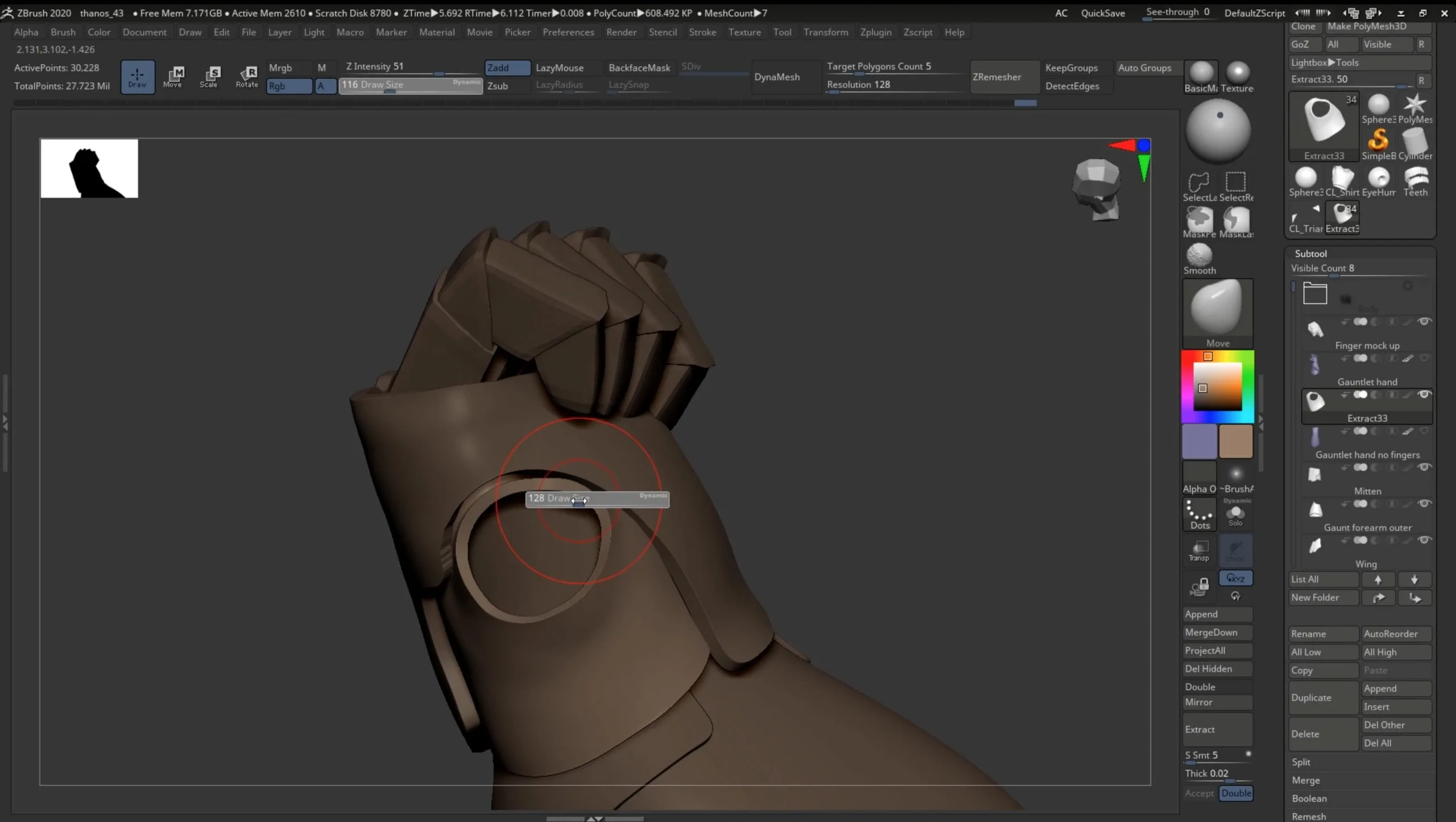Show the Gauntlet hand subtool eye
The width and height of the screenshot is (1456, 822).
click(x=1424, y=358)
